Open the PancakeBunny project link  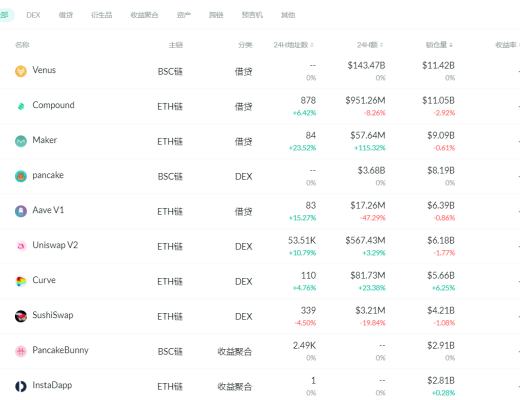(60, 350)
